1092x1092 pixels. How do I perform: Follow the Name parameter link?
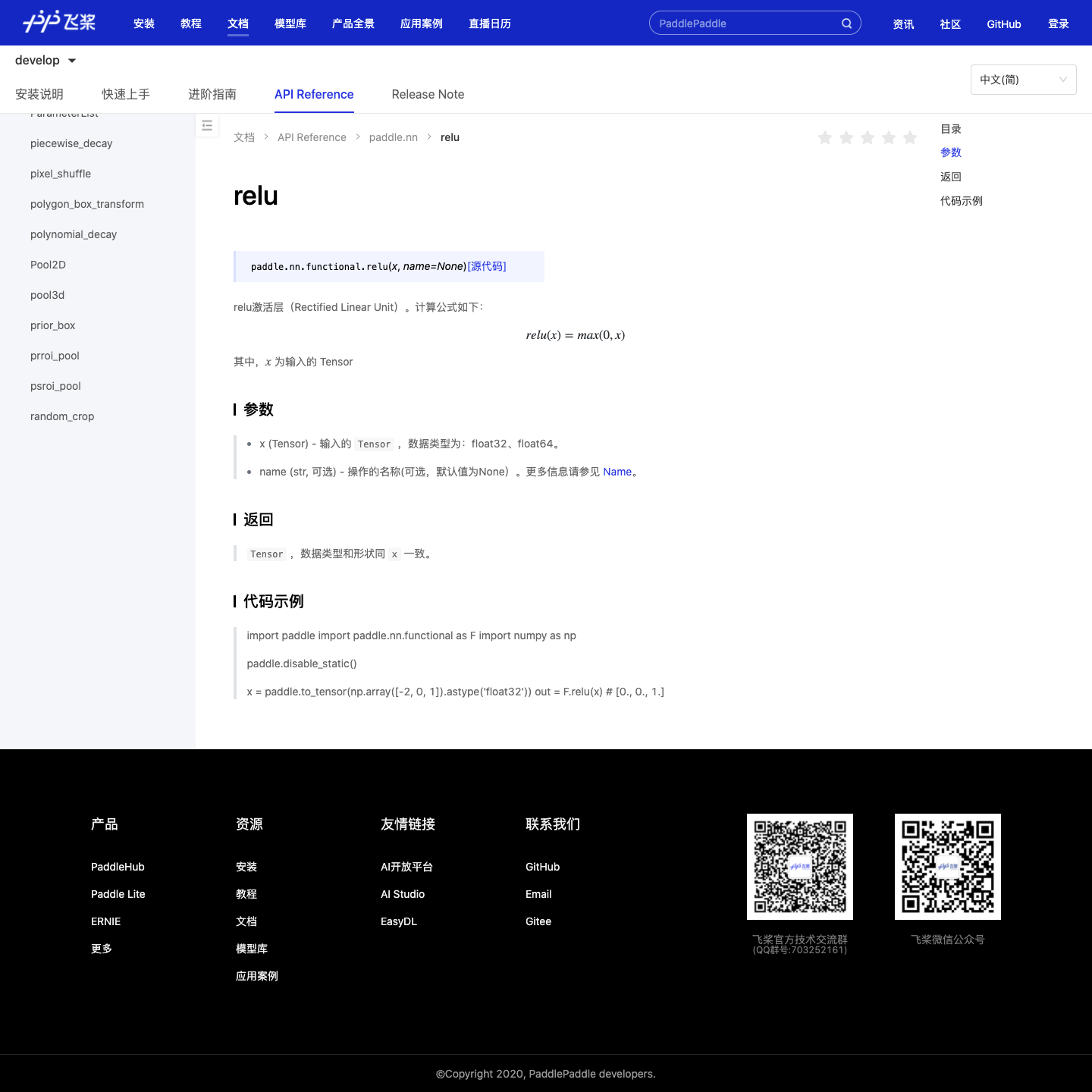(x=617, y=472)
